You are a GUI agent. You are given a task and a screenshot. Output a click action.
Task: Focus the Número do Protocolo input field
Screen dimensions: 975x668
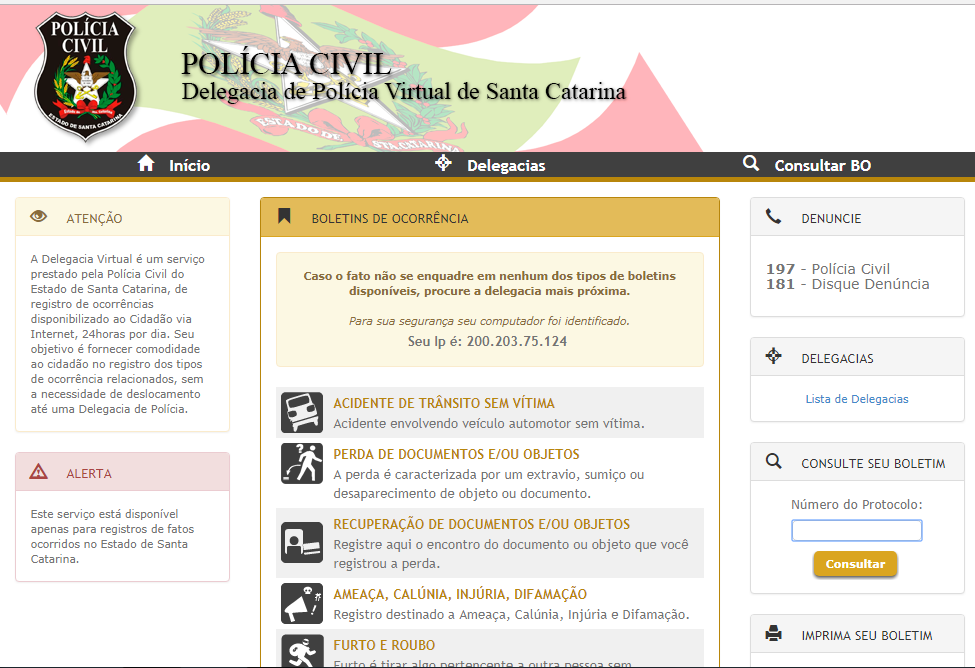pos(857,530)
